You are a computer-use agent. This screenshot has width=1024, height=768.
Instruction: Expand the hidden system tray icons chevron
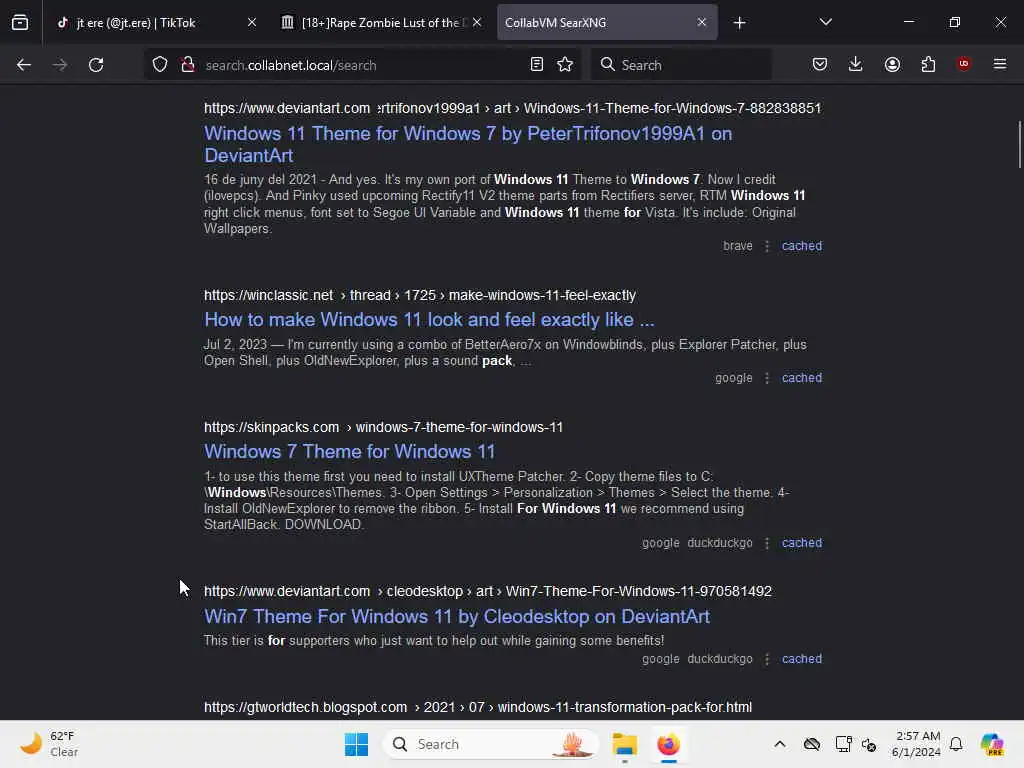click(780, 744)
